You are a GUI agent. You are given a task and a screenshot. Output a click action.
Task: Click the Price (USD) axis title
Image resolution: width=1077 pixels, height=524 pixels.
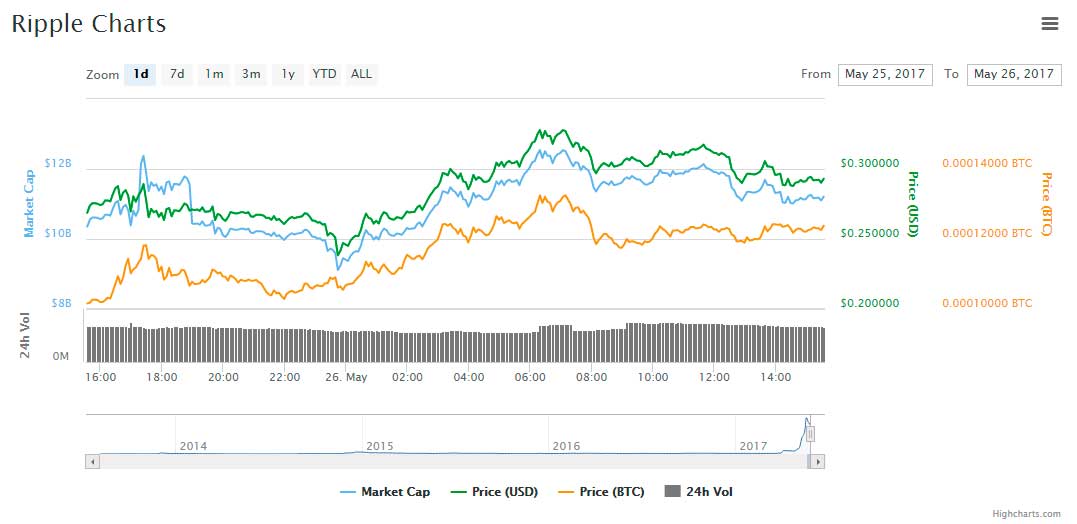[913, 204]
